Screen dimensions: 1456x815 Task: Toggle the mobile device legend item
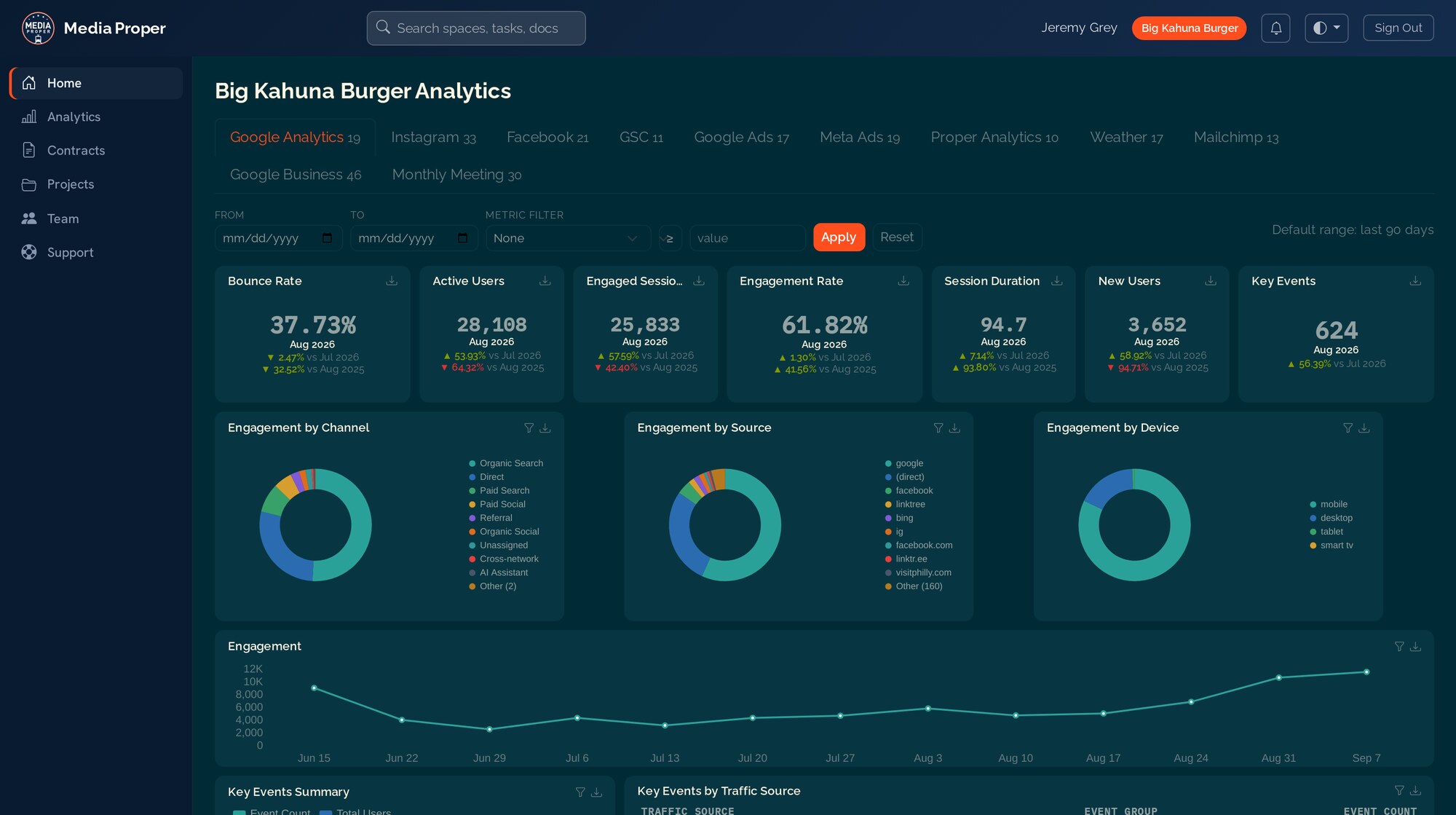point(1329,504)
